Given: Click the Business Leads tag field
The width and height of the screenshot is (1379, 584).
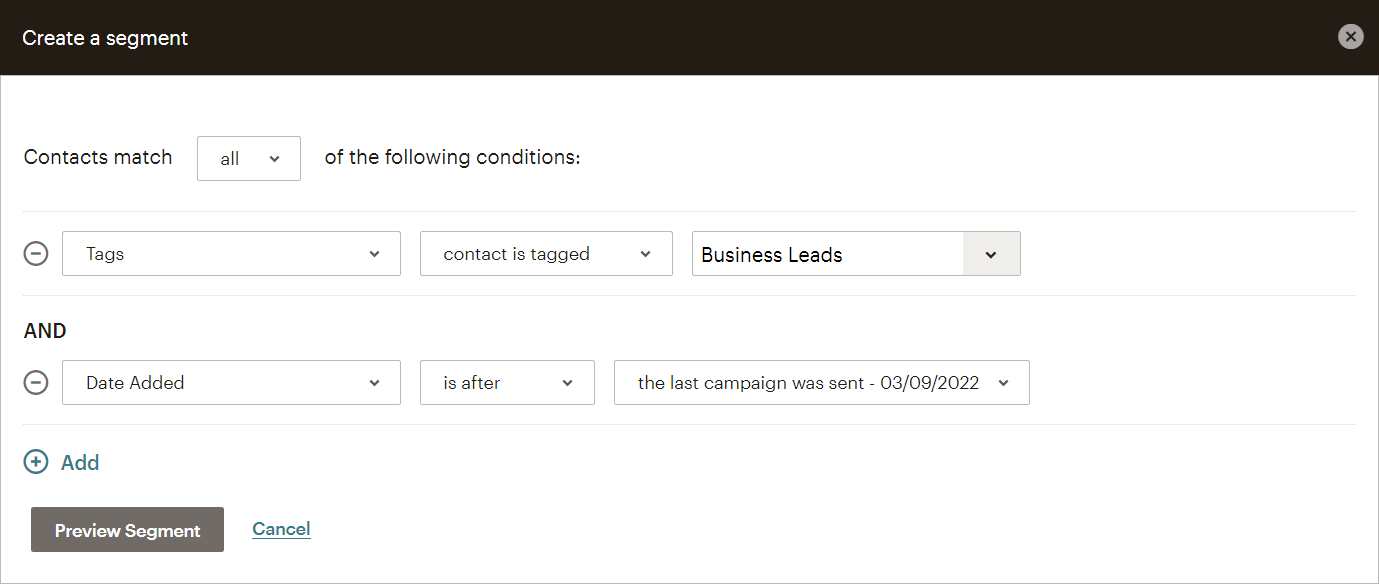Looking at the screenshot, I should click(827, 254).
